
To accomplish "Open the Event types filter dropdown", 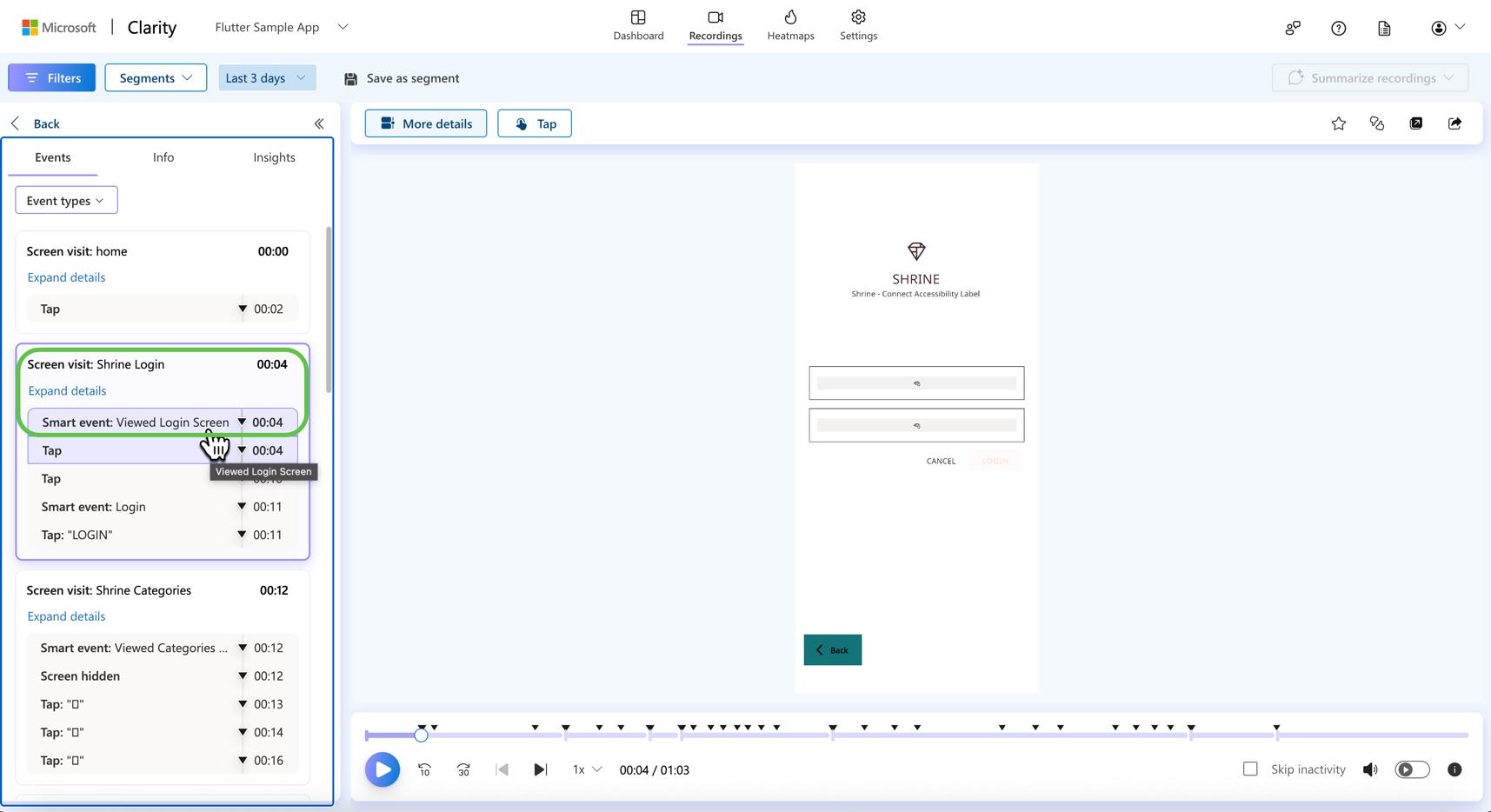I will (x=66, y=200).
